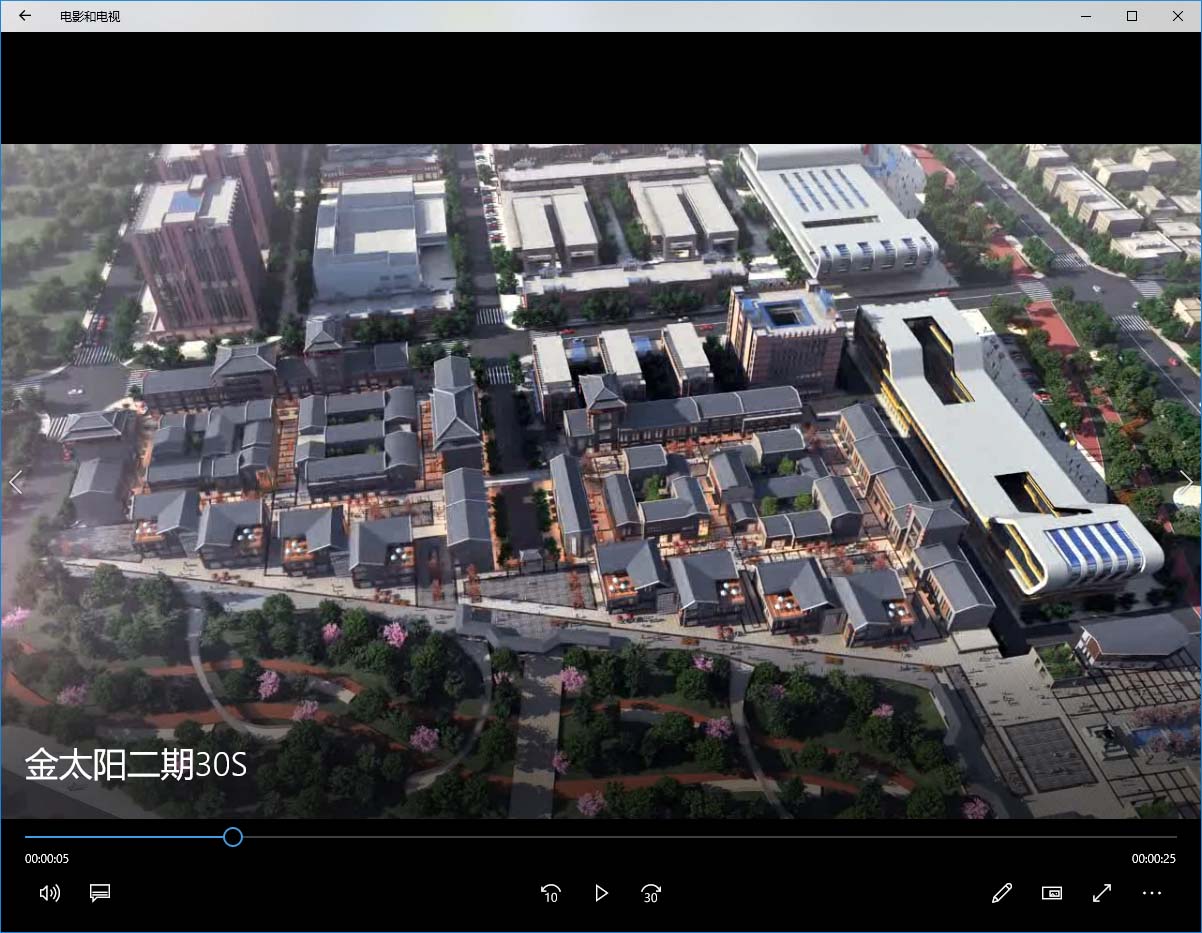
Task: Close the 电影和电视 app window
Action: 1178,16
